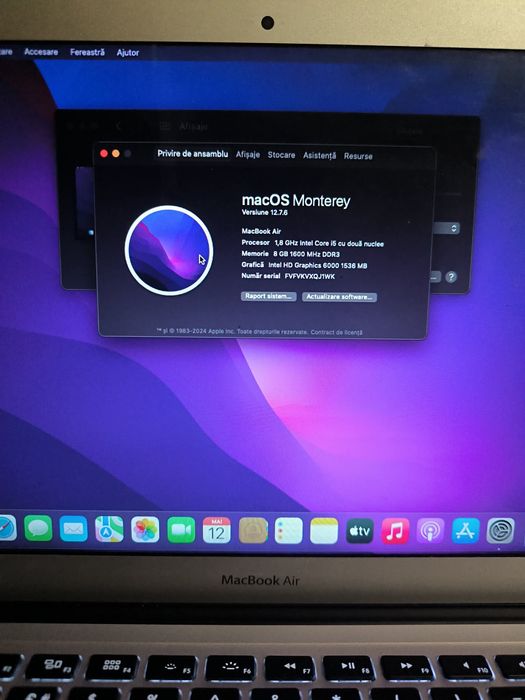
Task: Open Contract de licență link
Action: (x=336, y=332)
